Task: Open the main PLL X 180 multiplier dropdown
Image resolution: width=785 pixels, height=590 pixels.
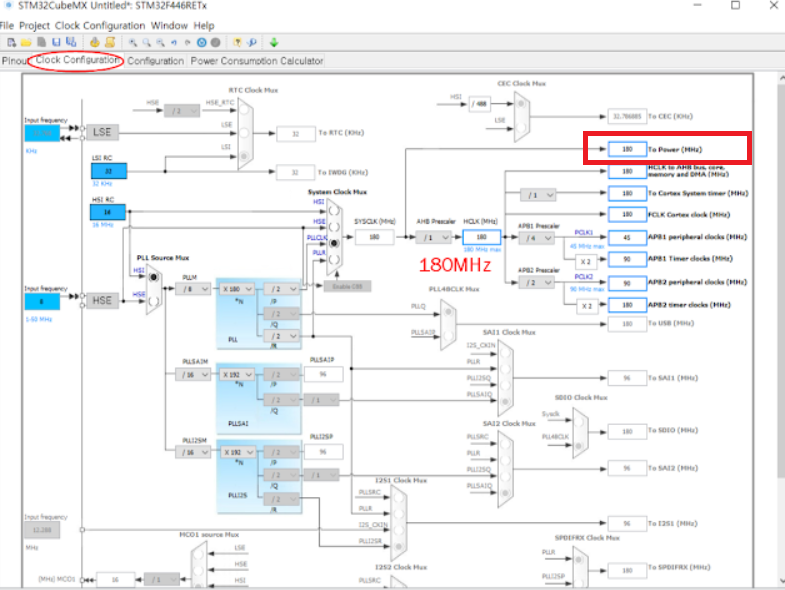Action: click(237, 289)
